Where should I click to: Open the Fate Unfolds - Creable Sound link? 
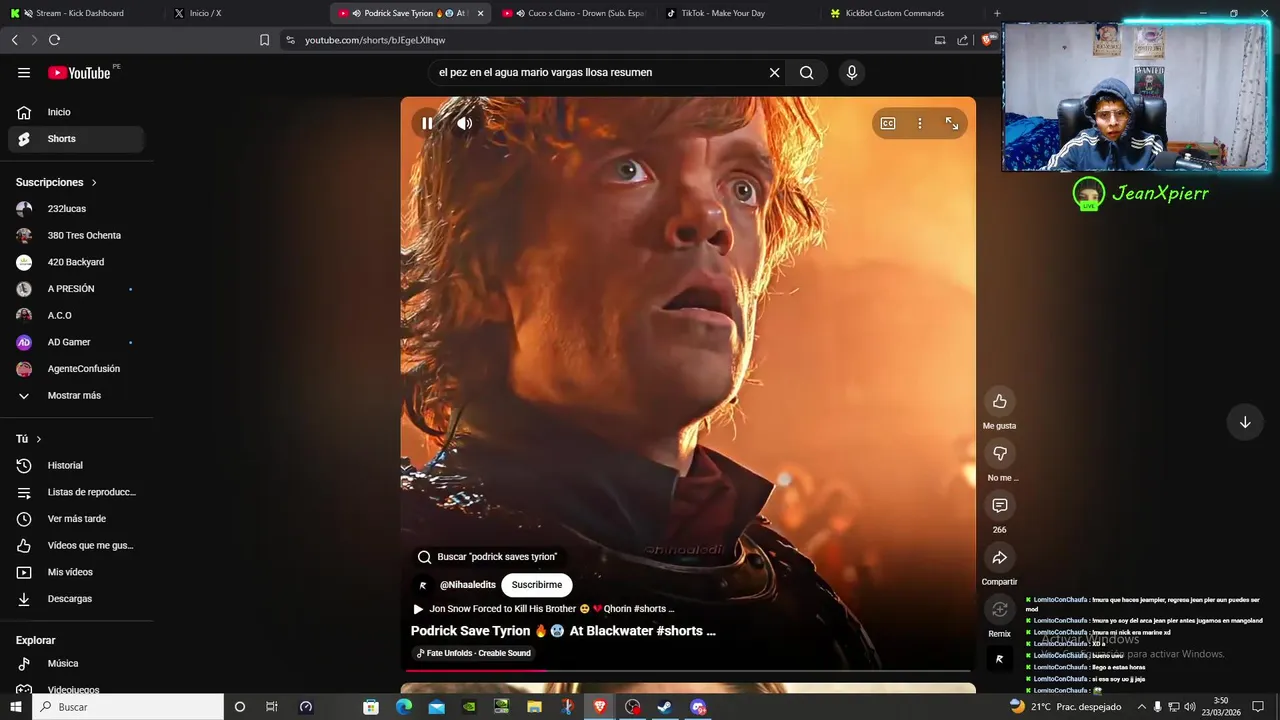(x=474, y=653)
